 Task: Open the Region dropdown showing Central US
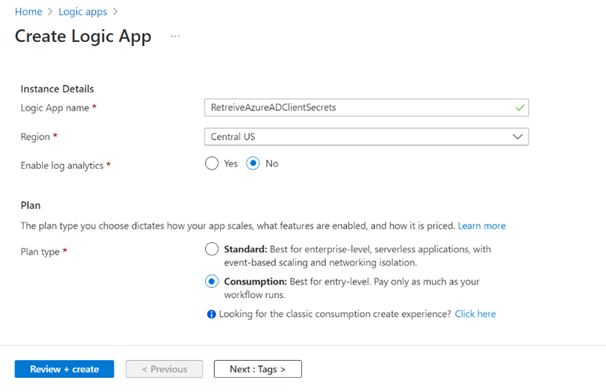coord(366,137)
